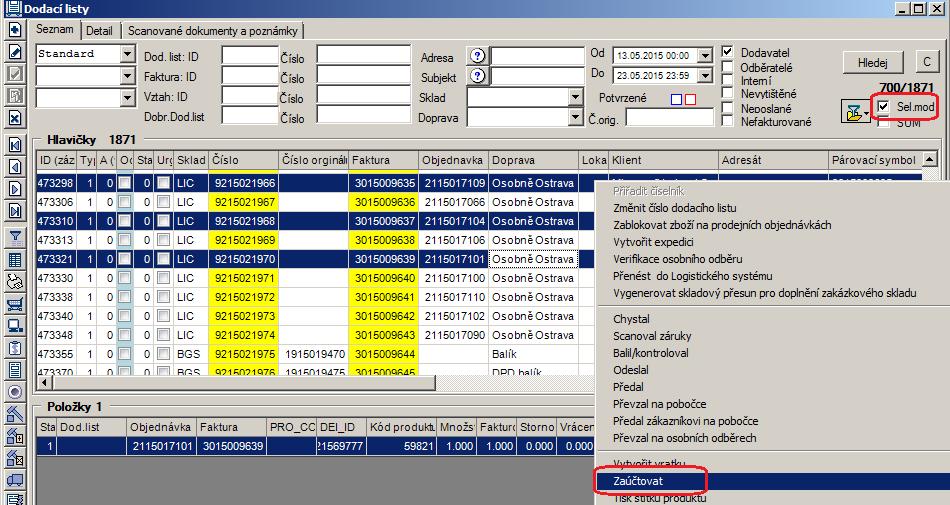This screenshot has width=950, height=505.
Task: Tick the blue Potvrzené box
Action: (x=677, y=99)
